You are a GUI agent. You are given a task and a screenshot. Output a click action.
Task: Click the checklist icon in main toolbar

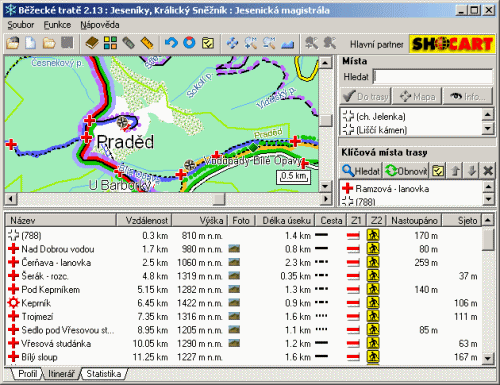point(208,43)
